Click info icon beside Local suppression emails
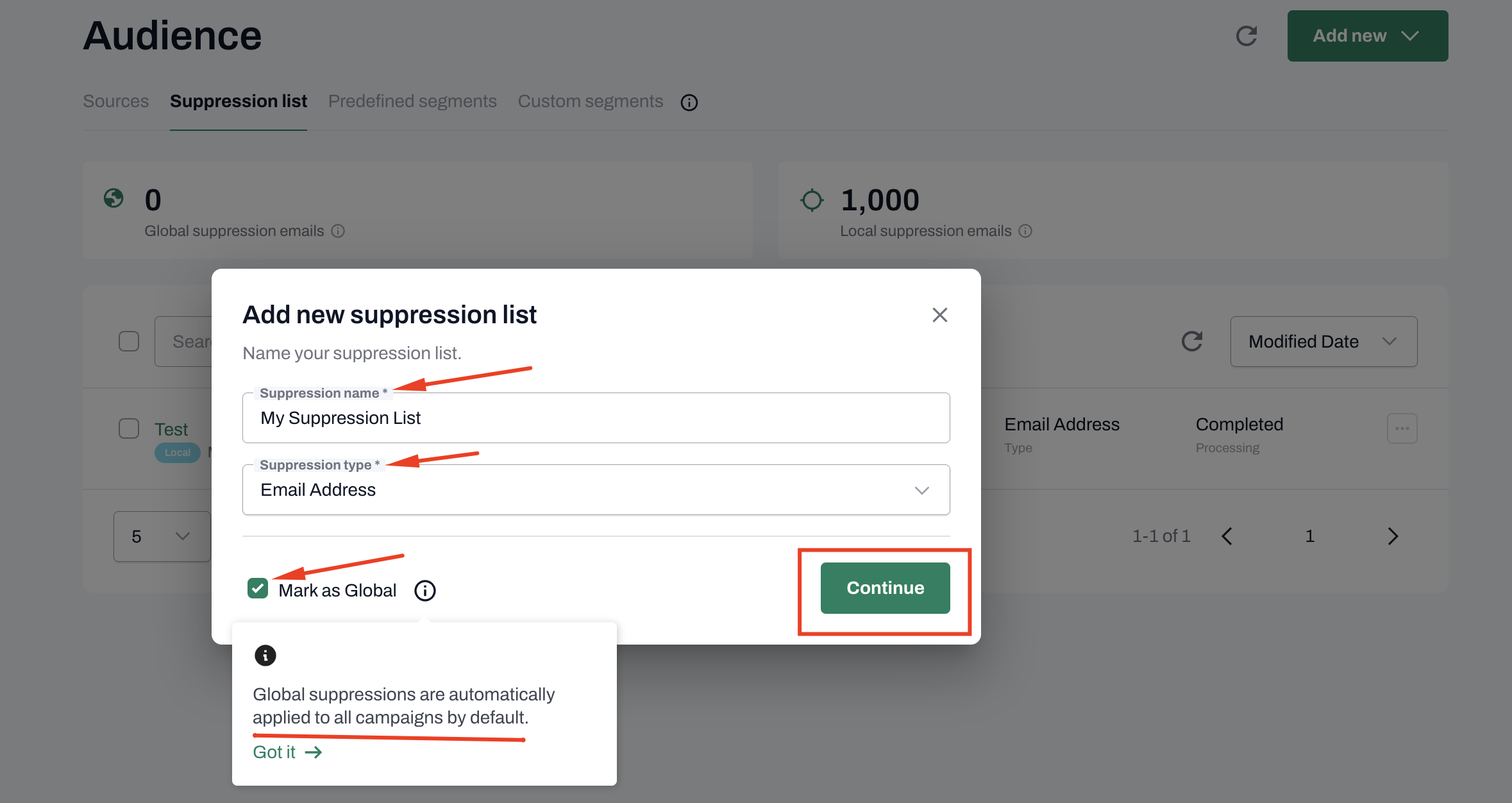 (1025, 231)
